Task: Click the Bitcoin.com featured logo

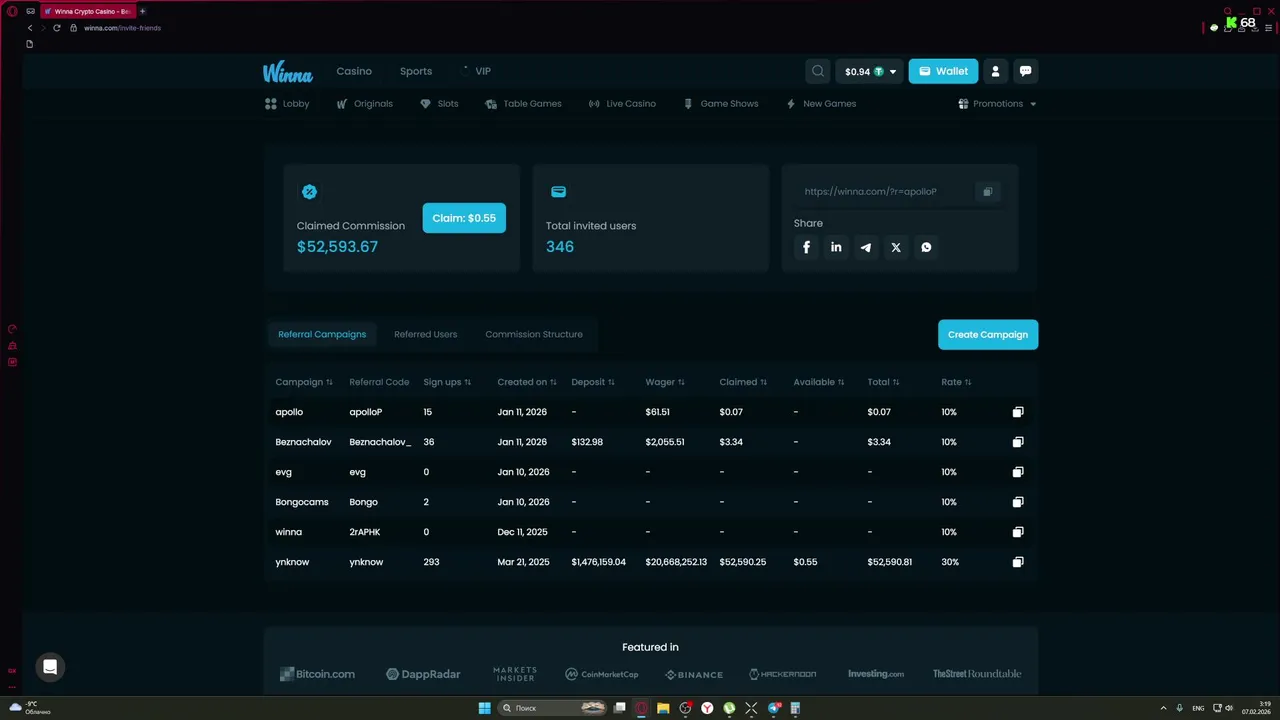Action: click(317, 674)
